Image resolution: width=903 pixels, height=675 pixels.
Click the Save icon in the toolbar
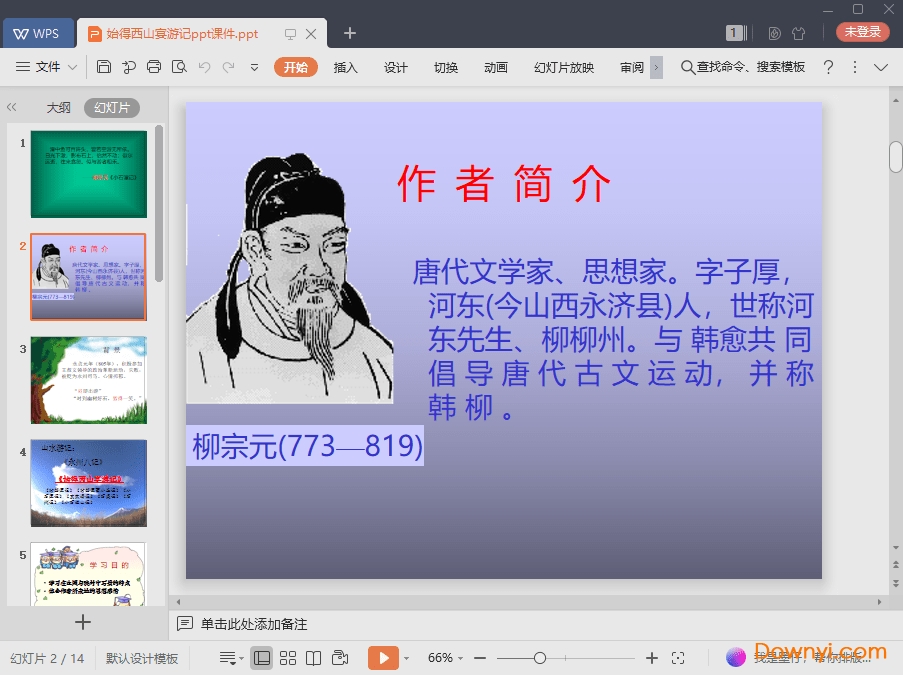click(104, 67)
